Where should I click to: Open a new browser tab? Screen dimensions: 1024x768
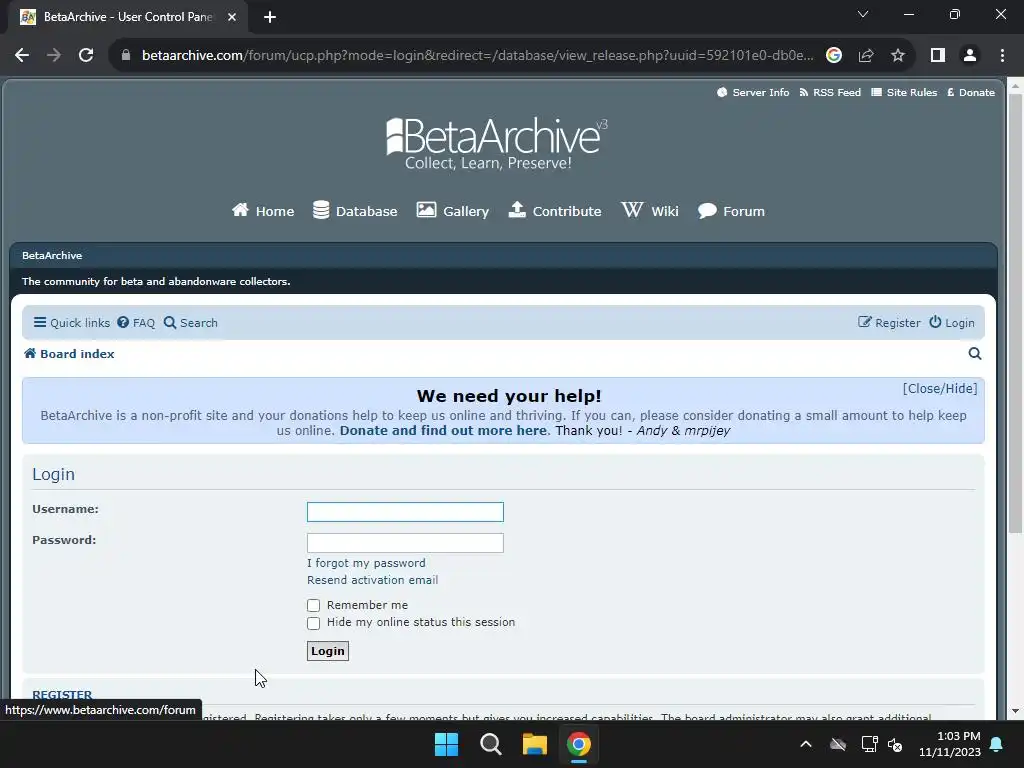point(270,17)
